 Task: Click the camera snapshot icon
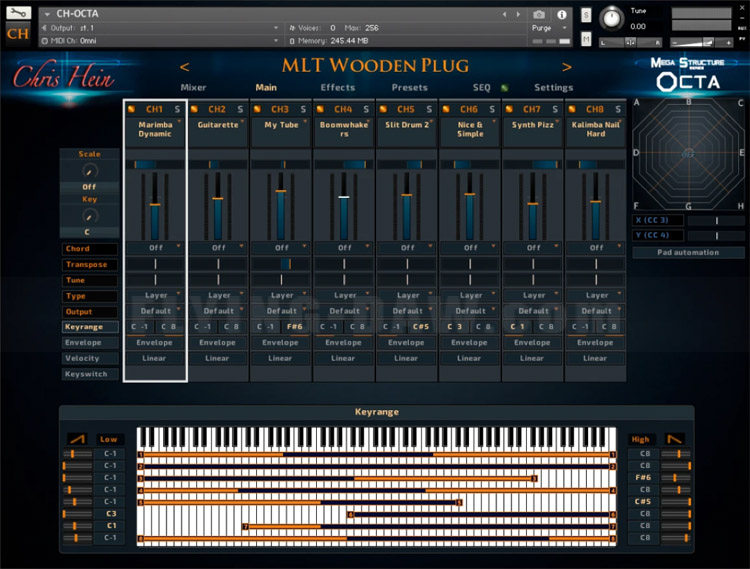click(539, 15)
